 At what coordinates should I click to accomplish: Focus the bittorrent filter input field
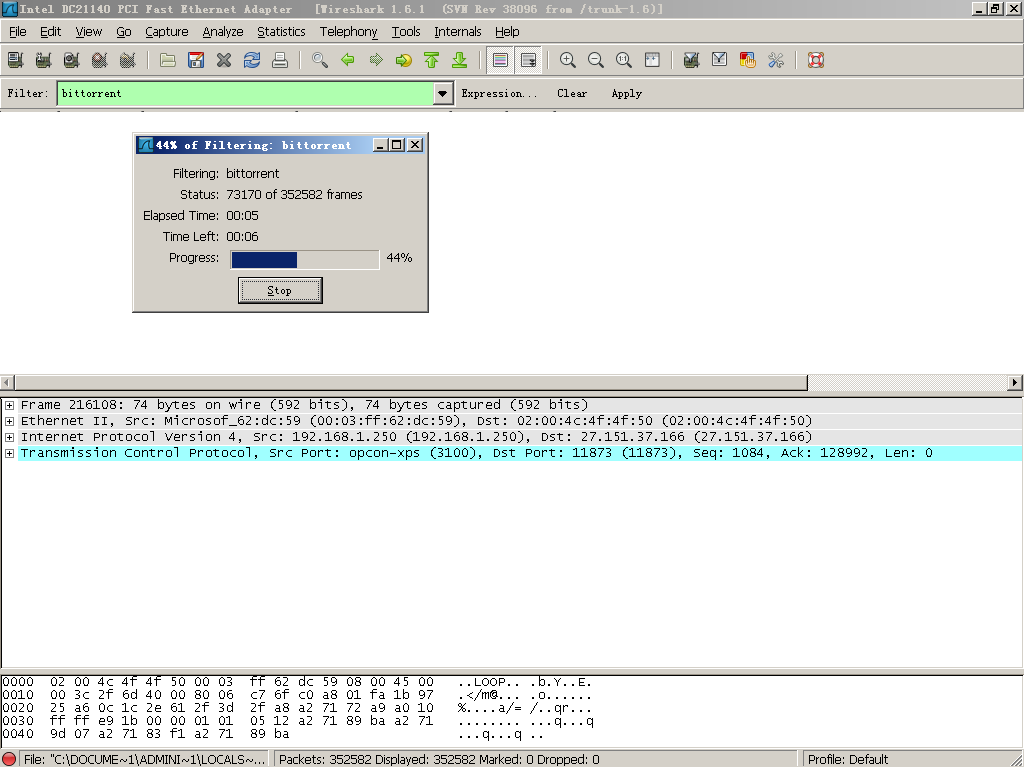[246, 93]
